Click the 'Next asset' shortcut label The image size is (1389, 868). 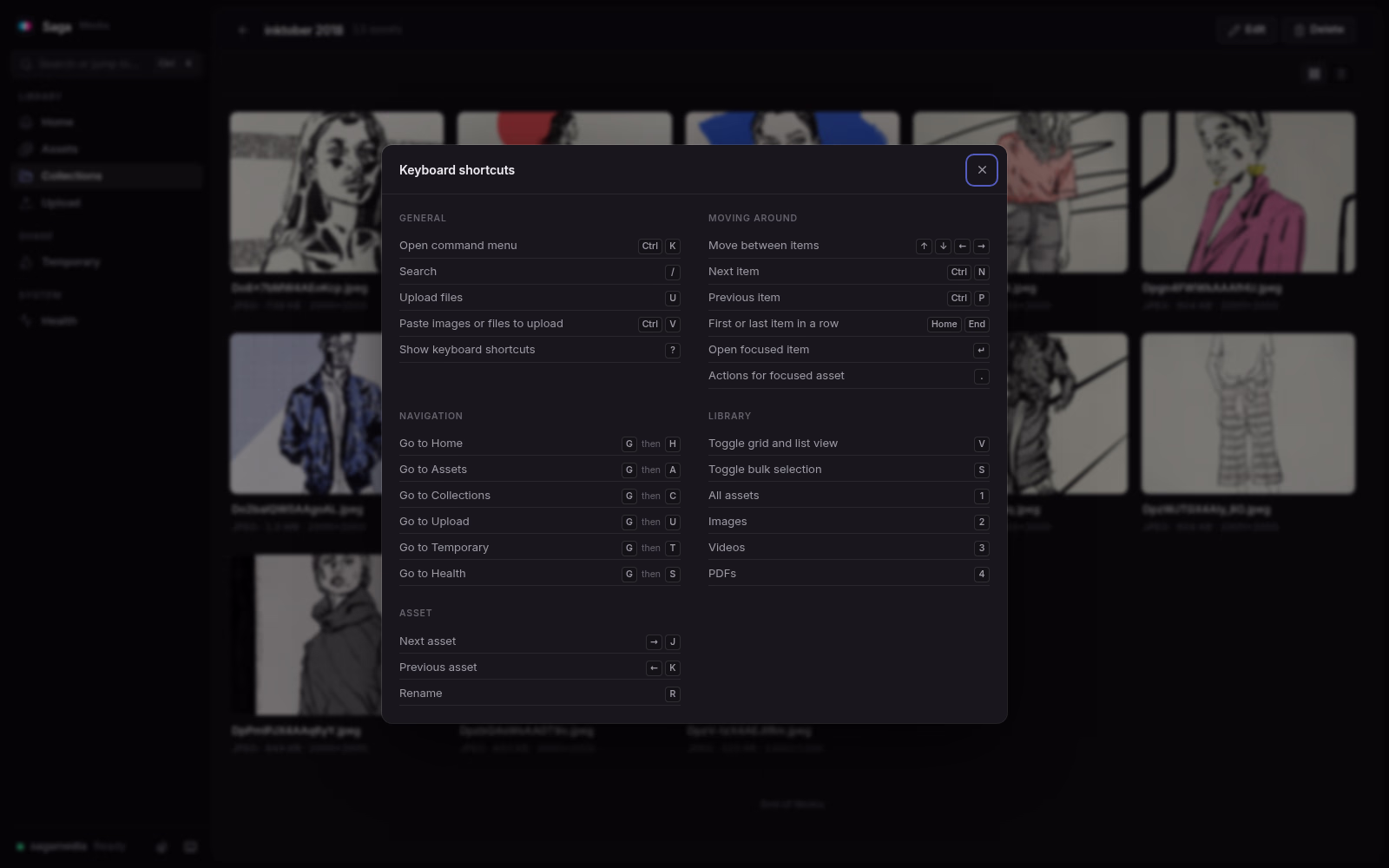tap(427, 641)
